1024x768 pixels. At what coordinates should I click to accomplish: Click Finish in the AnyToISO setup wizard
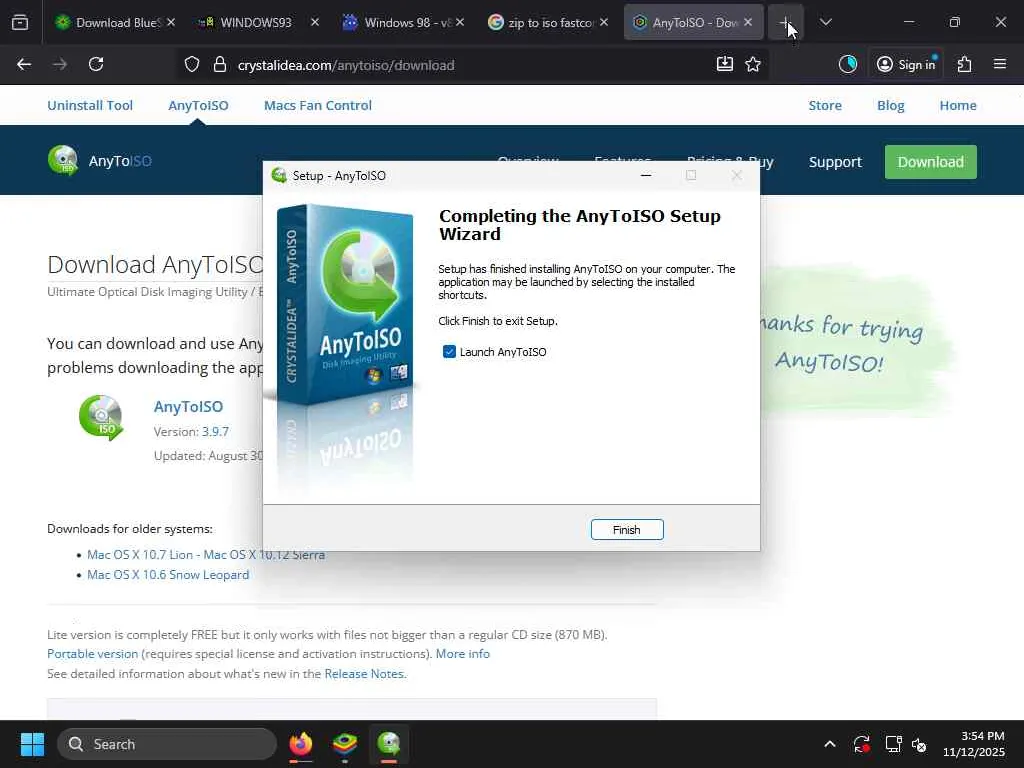click(627, 530)
